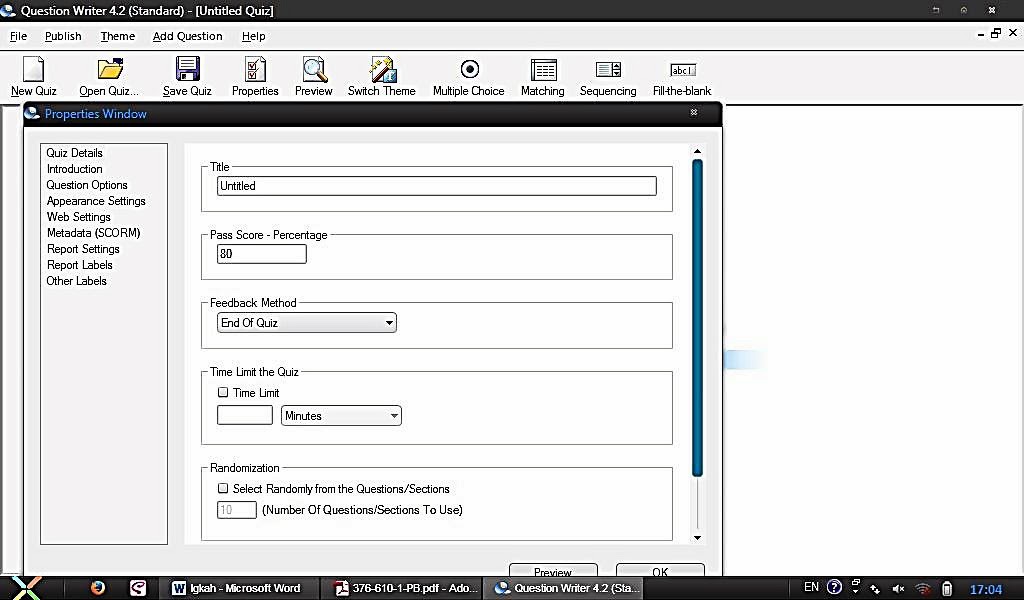Click the volume icon in system tray

pyautogui.click(x=899, y=588)
